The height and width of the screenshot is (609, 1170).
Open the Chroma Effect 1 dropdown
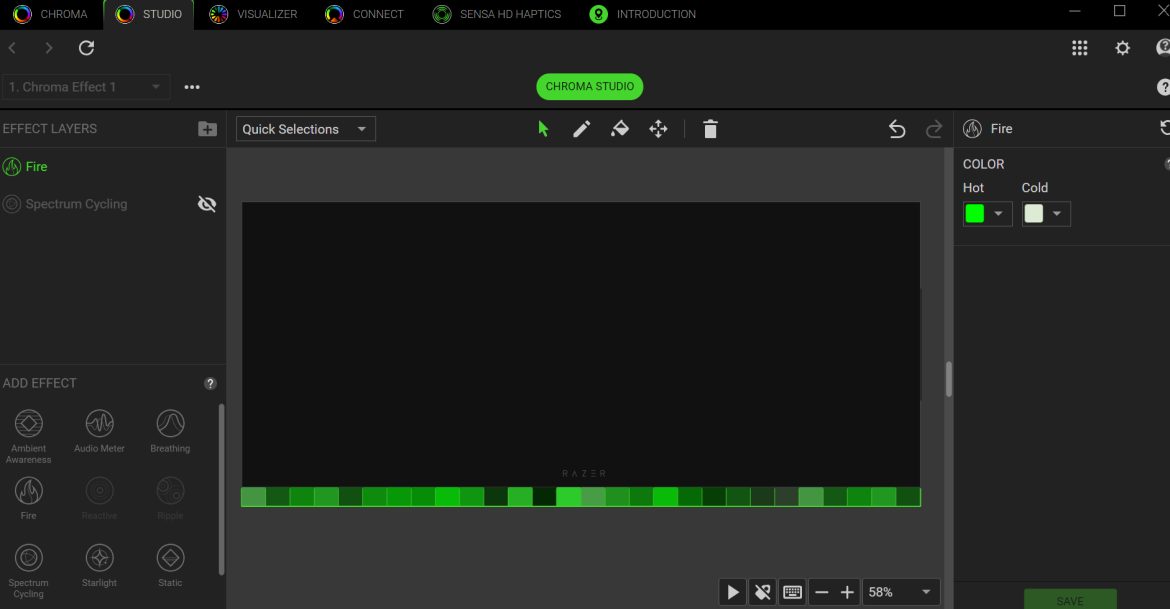pyautogui.click(x=86, y=87)
